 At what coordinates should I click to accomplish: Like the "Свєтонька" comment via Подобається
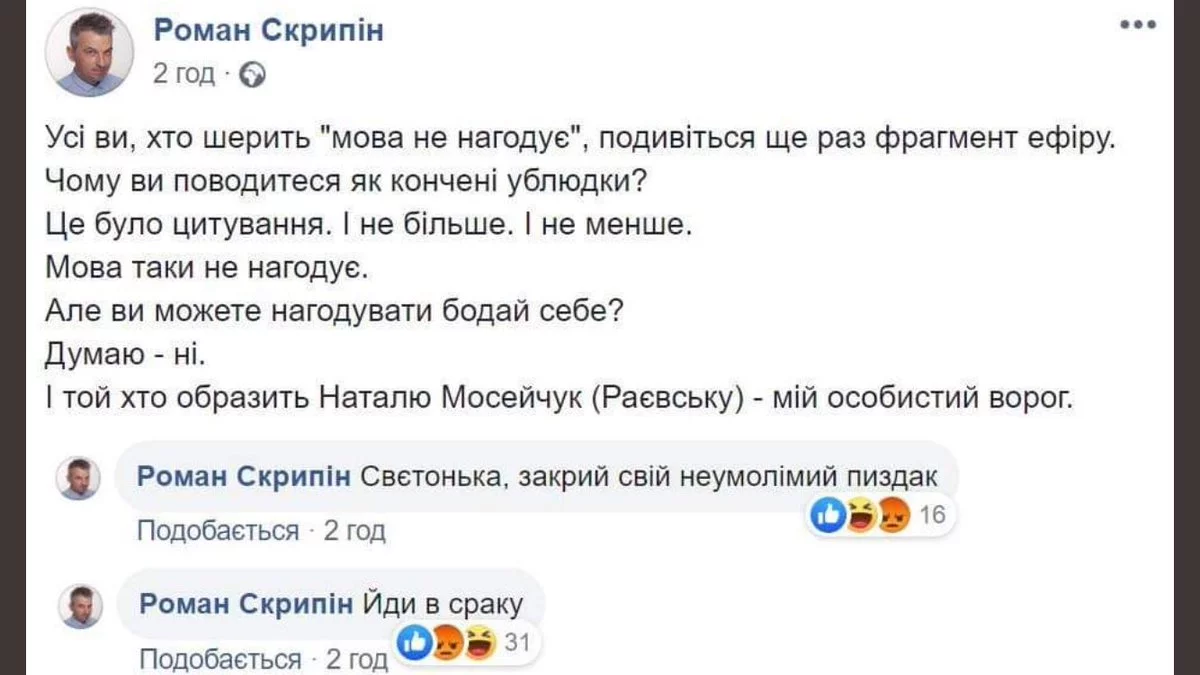217,531
